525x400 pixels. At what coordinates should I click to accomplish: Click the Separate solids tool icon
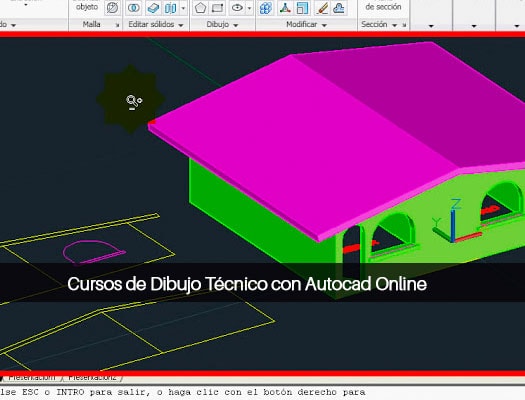click(x=170, y=8)
